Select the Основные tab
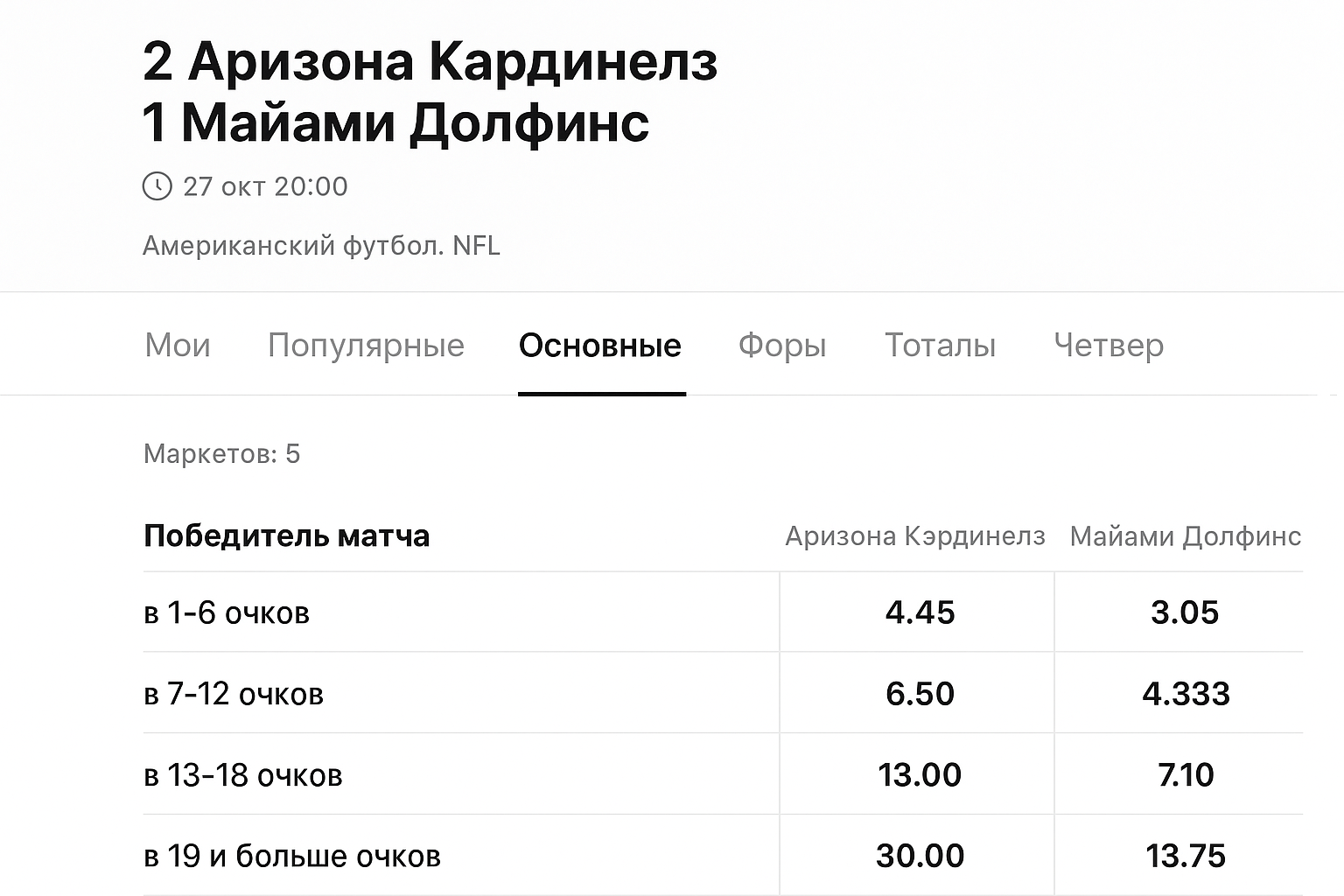This screenshot has width=1344, height=896. [x=600, y=346]
